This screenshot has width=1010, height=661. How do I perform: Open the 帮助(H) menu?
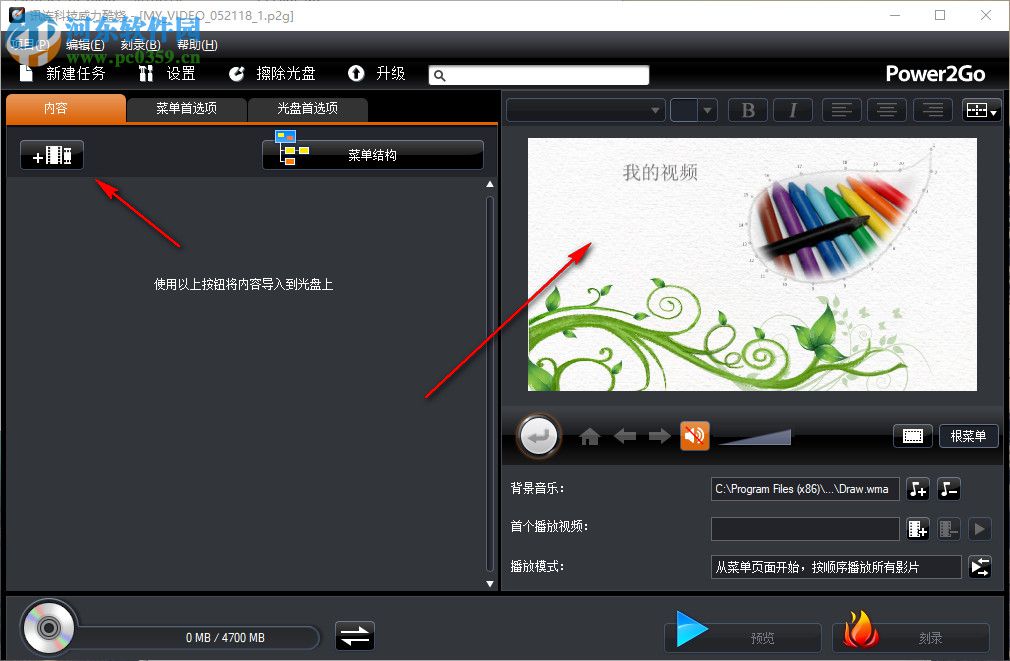click(x=196, y=44)
